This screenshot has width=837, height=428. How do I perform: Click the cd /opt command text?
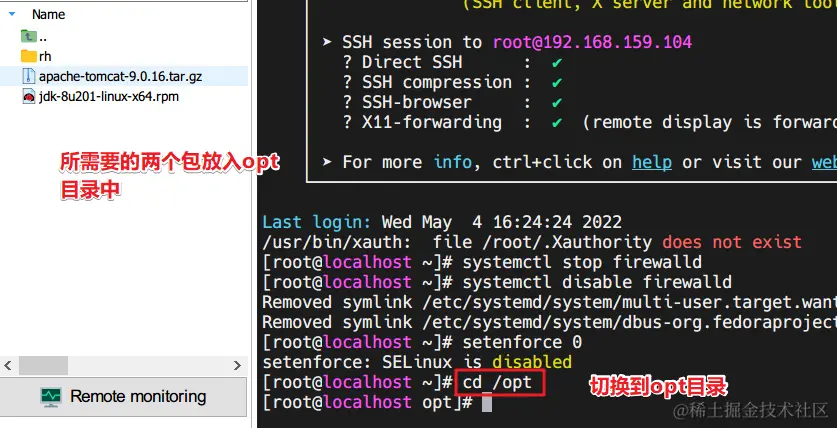click(x=497, y=382)
